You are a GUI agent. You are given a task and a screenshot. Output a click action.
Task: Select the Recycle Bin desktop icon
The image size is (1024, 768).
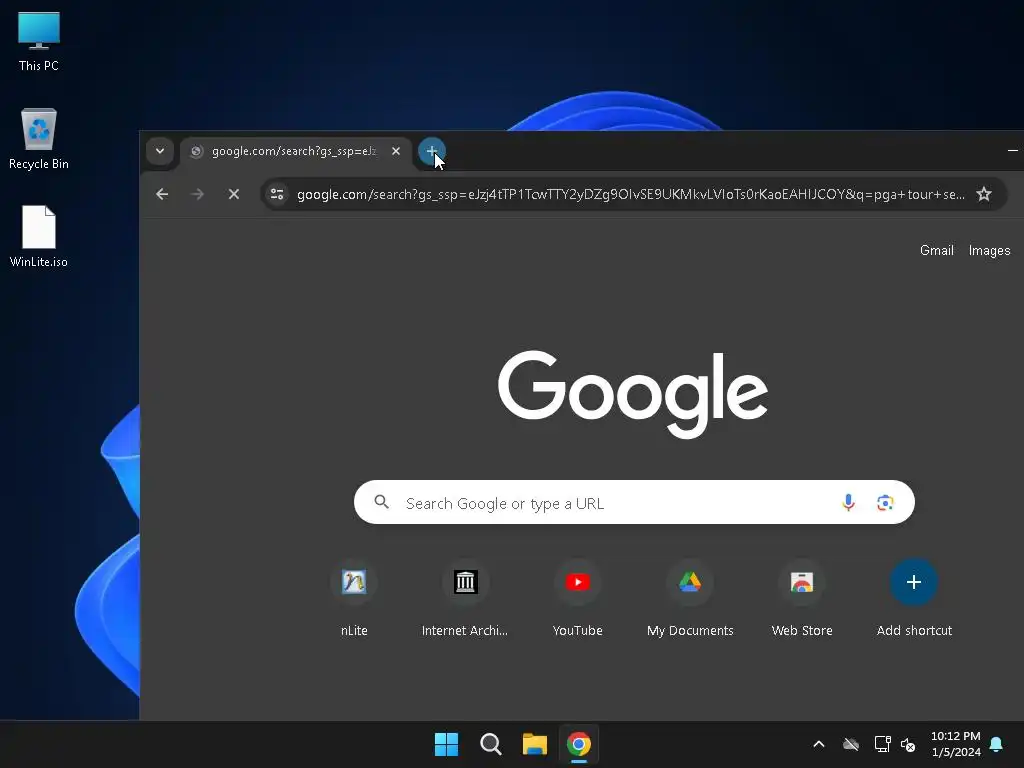[39, 139]
